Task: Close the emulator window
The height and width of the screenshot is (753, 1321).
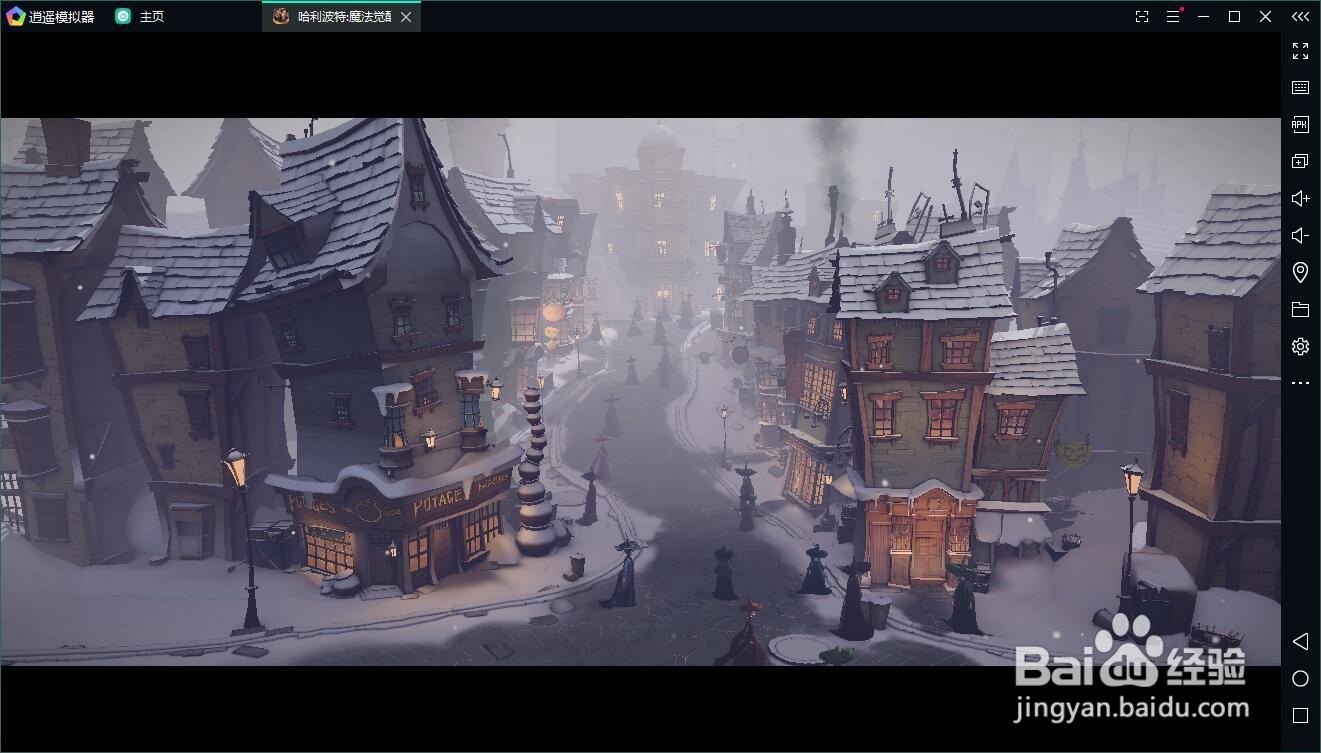Action: point(1265,17)
